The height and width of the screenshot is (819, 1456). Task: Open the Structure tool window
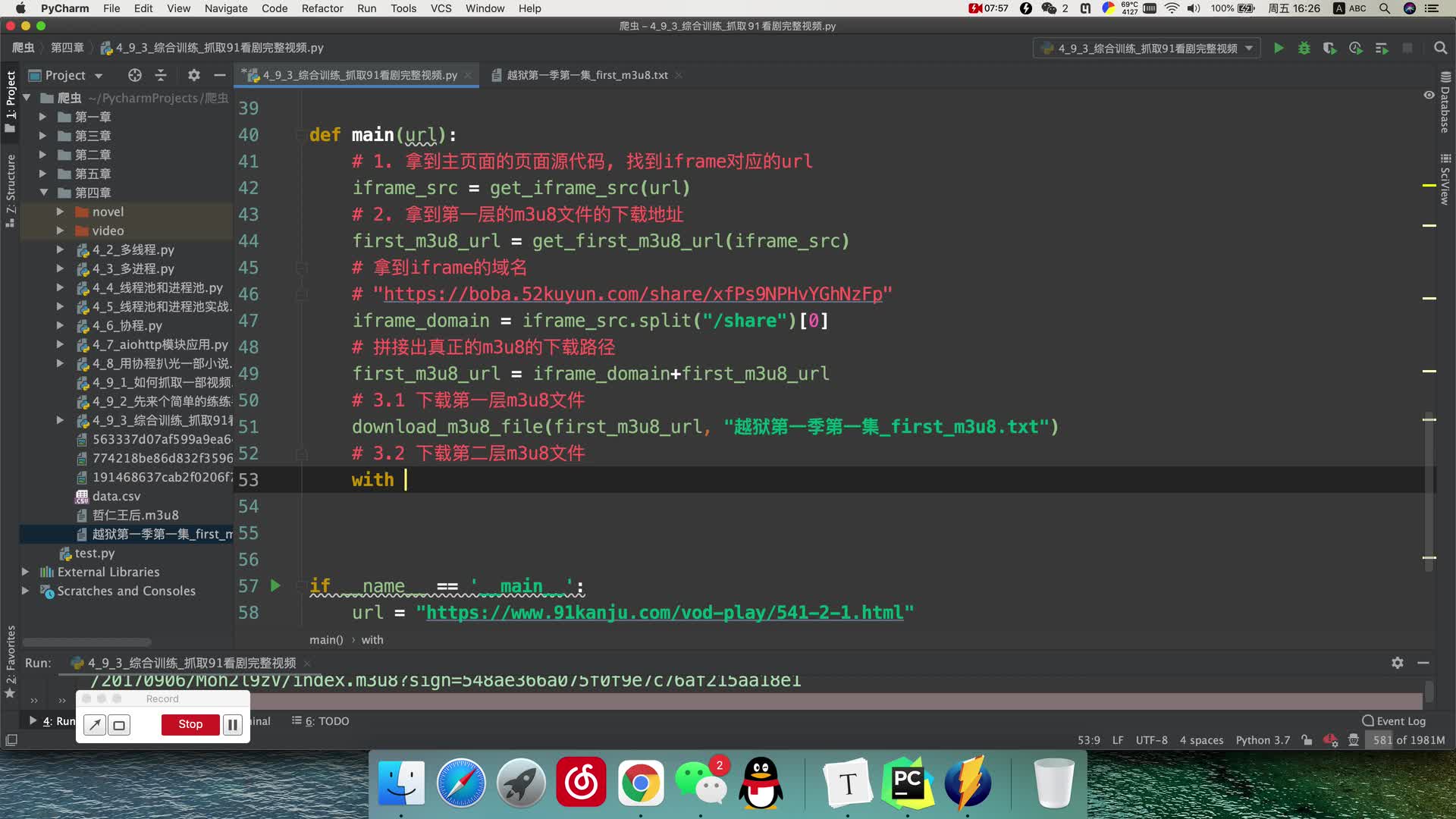coord(11,190)
